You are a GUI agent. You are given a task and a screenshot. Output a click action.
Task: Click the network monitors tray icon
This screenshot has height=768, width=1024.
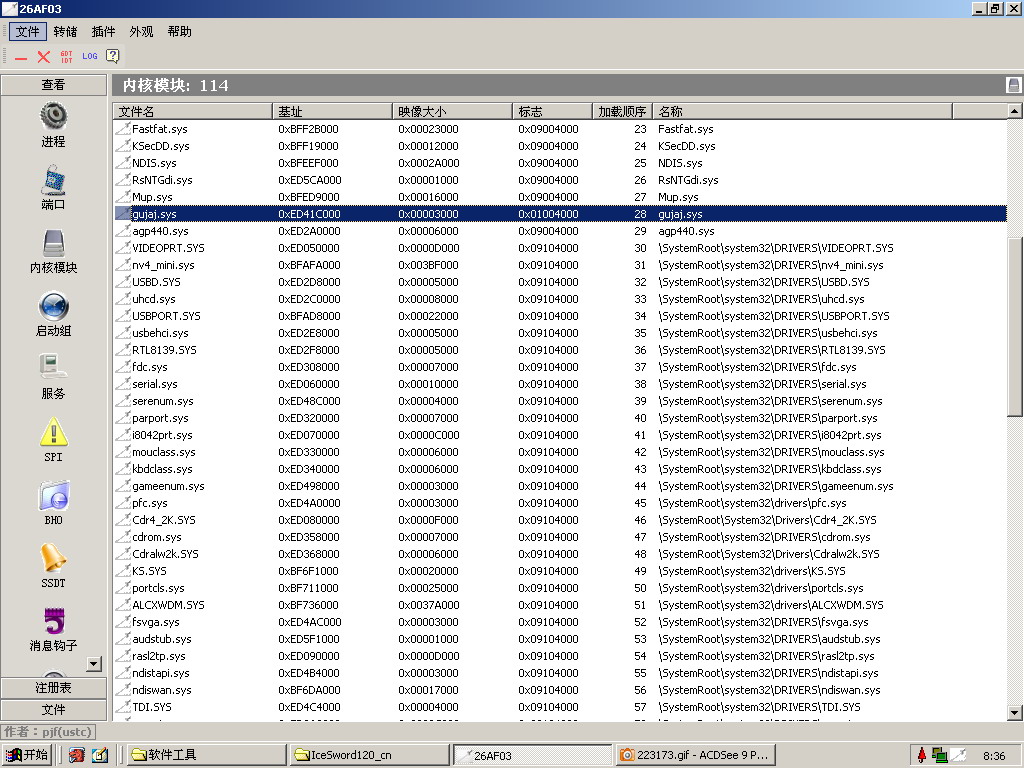coord(940,756)
